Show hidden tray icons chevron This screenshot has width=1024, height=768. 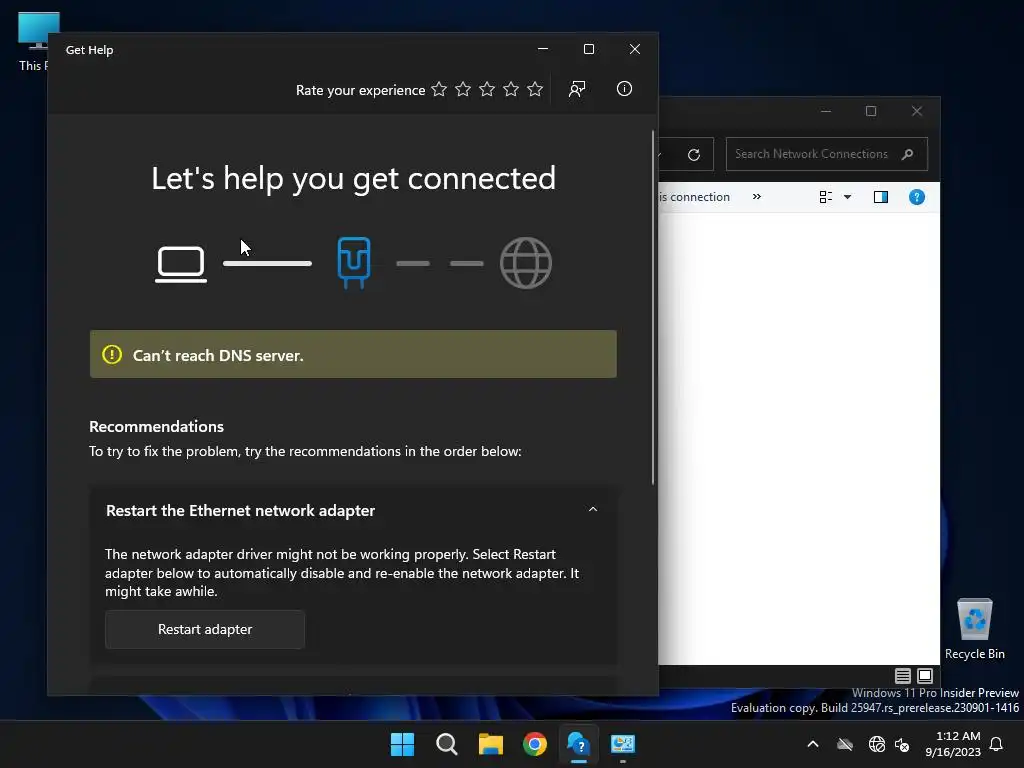(x=813, y=744)
